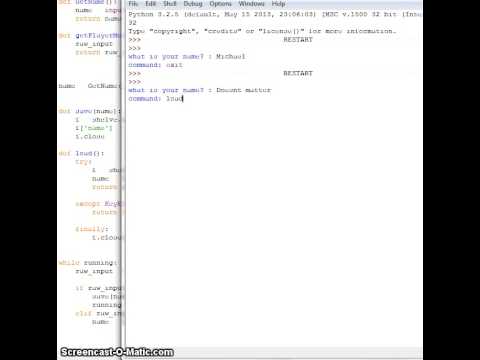Open the Debug menu
Image resolution: width=480 pixels, height=360 pixels.
click(x=193, y=4)
